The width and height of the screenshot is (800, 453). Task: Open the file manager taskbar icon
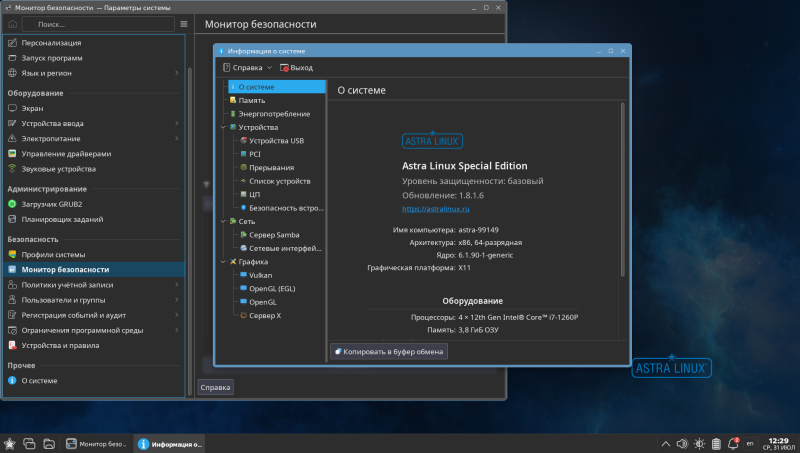point(49,444)
